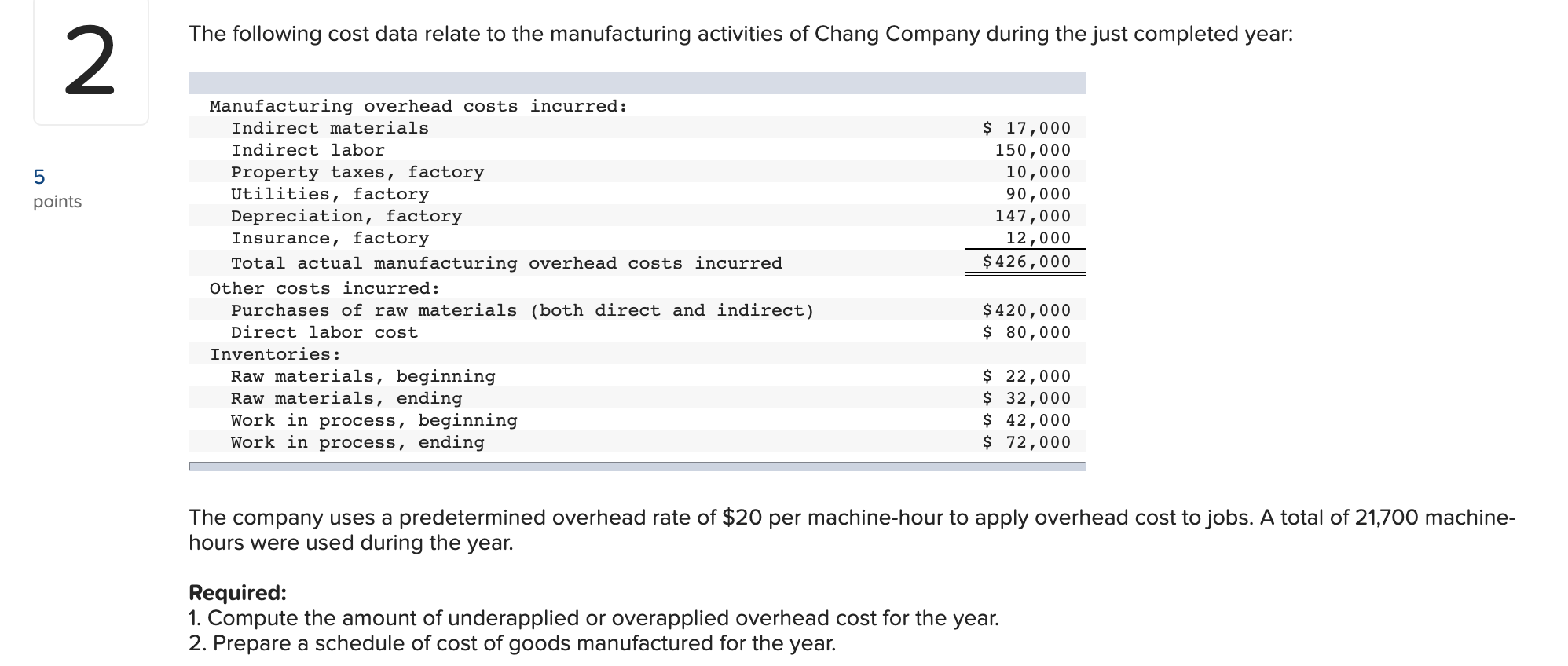Image resolution: width=1568 pixels, height=666 pixels.
Task: Select 'Insurance, factory' row label
Action: point(330,238)
